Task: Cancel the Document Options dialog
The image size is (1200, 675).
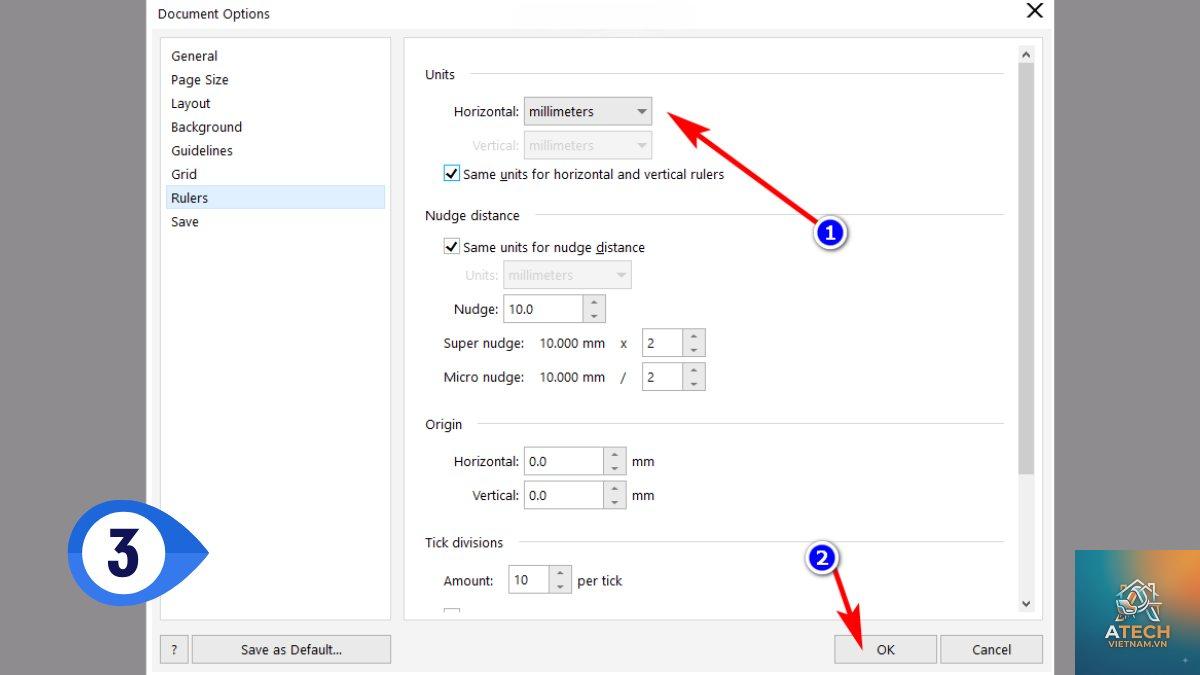Action: pos(991,649)
